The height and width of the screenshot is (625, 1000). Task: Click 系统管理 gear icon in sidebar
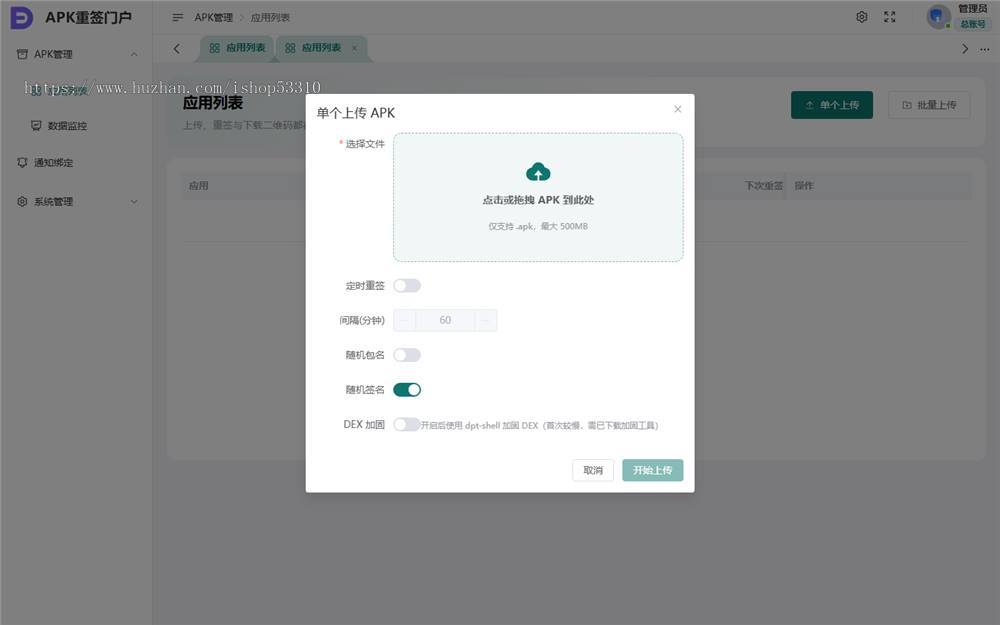22,202
